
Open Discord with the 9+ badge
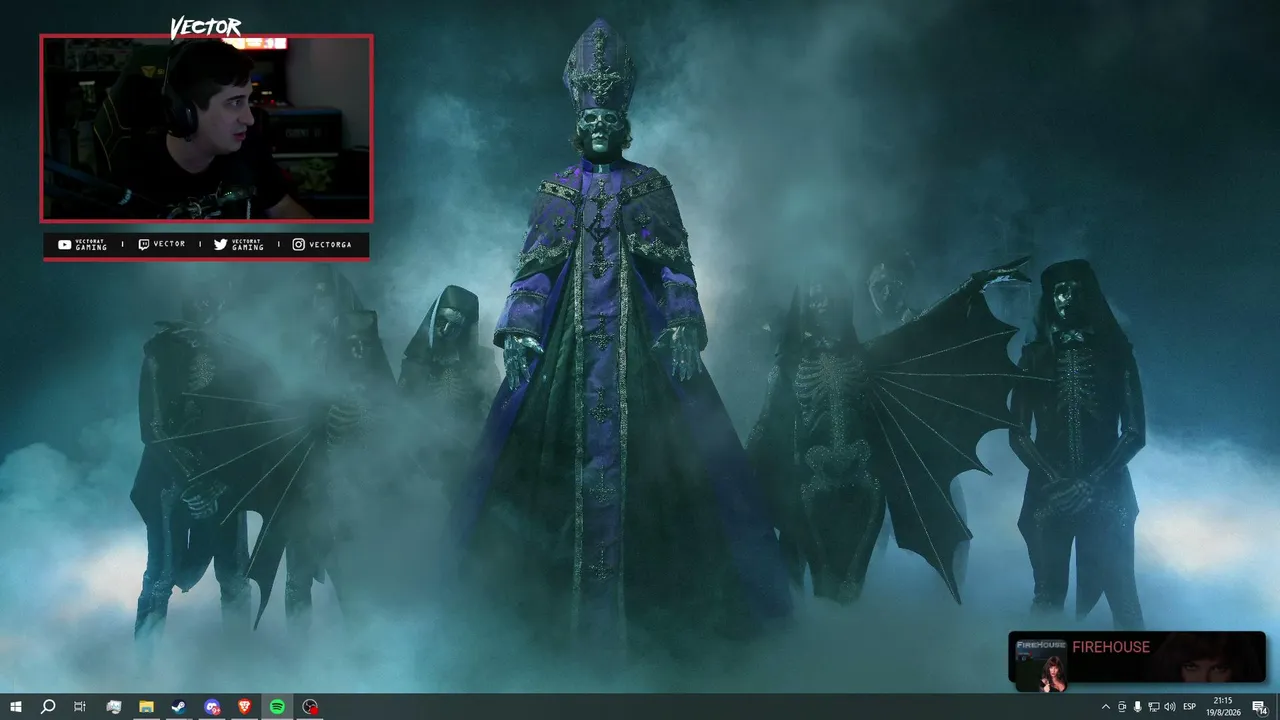[212, 707]
